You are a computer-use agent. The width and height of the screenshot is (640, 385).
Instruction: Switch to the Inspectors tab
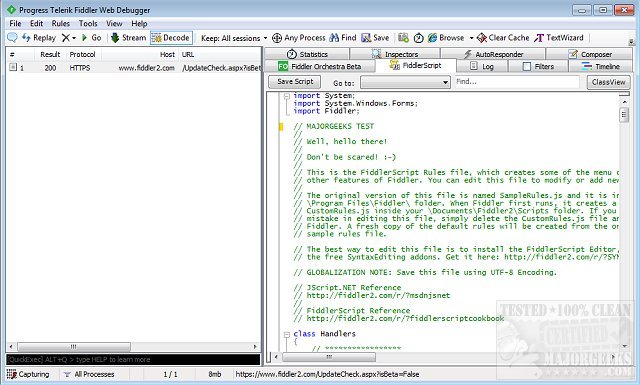[395, 54]
